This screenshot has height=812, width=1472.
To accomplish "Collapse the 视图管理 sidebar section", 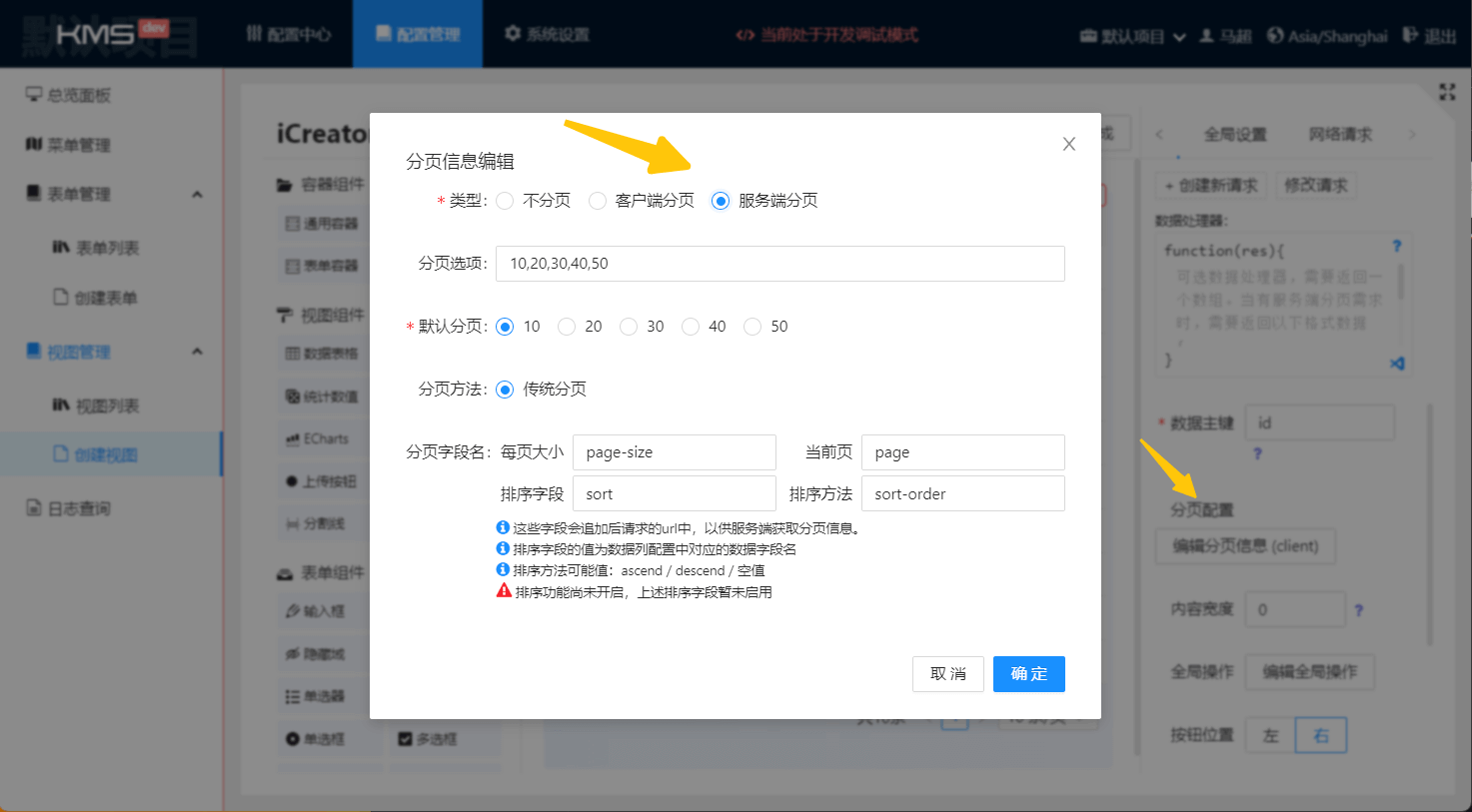I will 197,352.
